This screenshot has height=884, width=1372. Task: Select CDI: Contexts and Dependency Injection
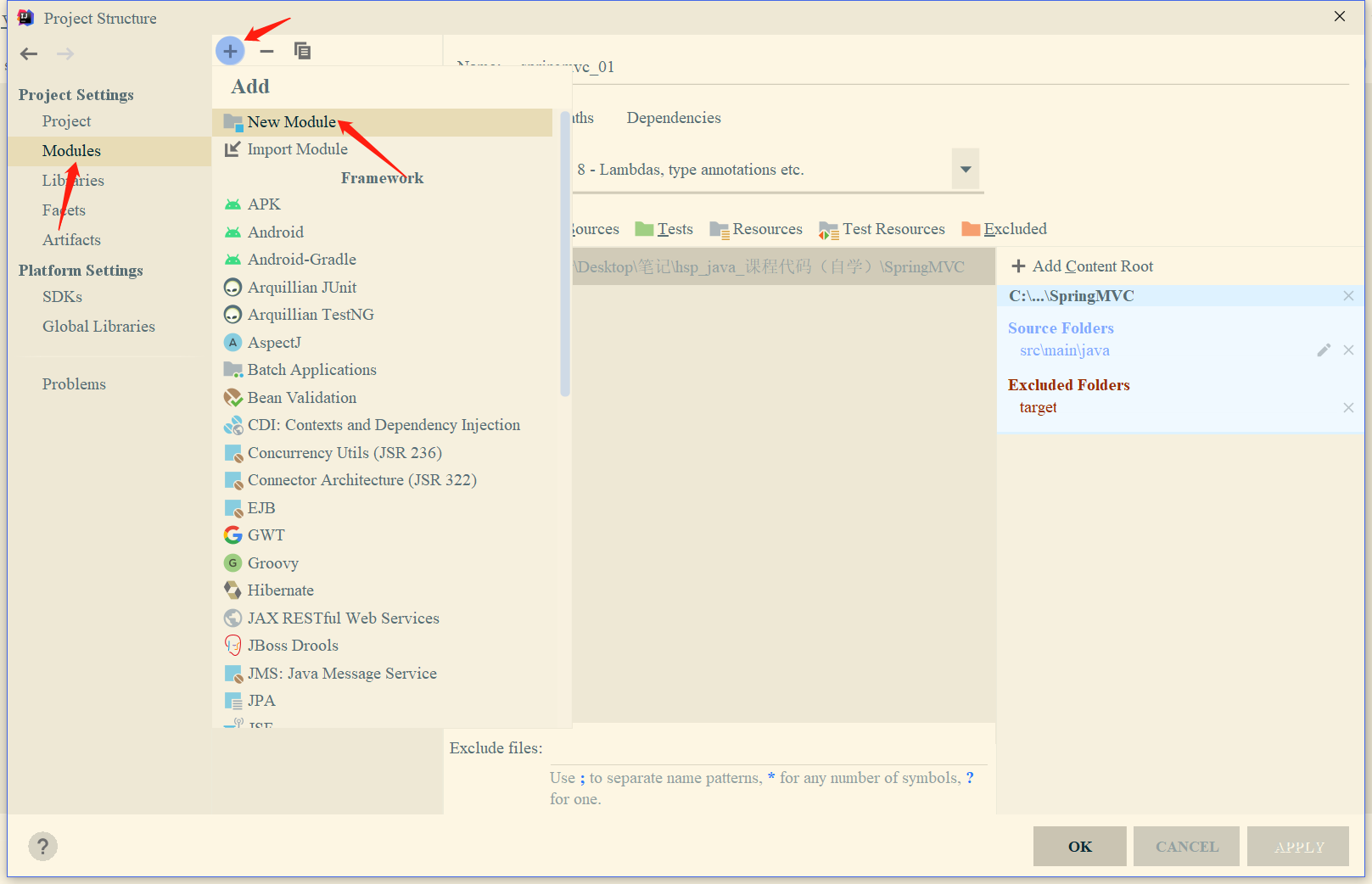tap(382, 425)
